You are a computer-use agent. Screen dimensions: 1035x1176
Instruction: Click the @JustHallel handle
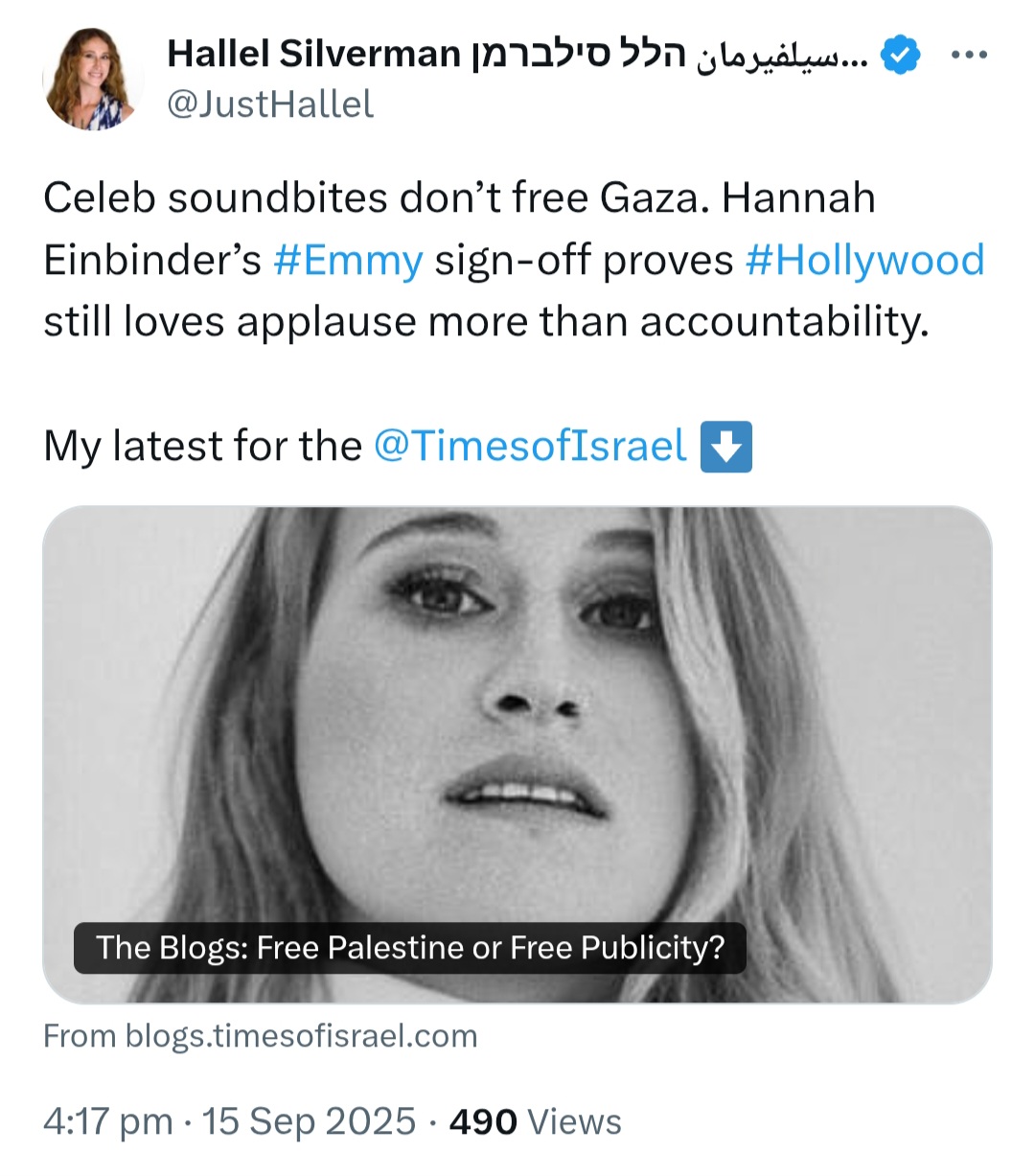click(270, 104)
